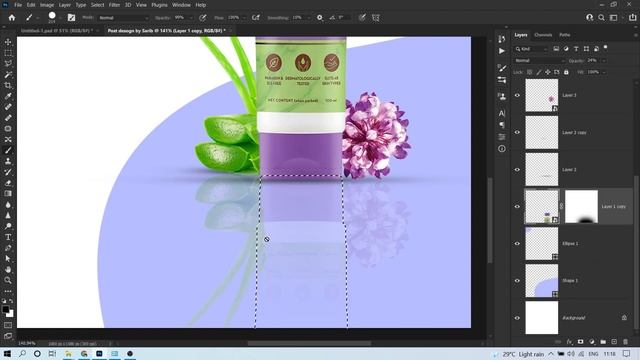Select the Hand tool

(8, 269)
